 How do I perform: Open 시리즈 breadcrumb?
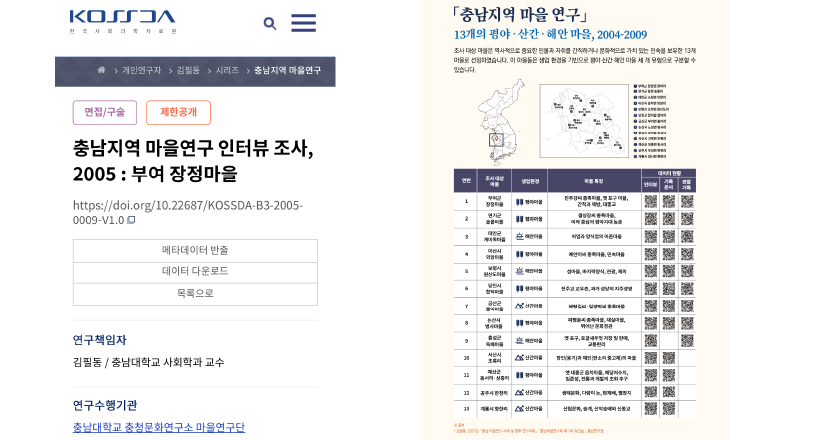[227, 70]
